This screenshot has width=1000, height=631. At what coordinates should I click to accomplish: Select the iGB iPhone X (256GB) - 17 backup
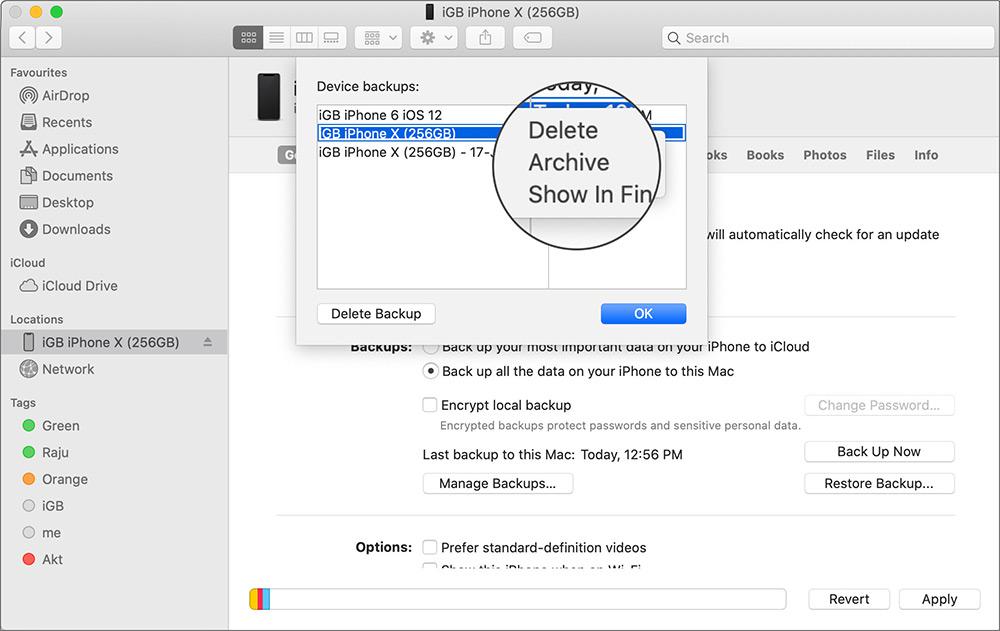[x=404, y=152]
